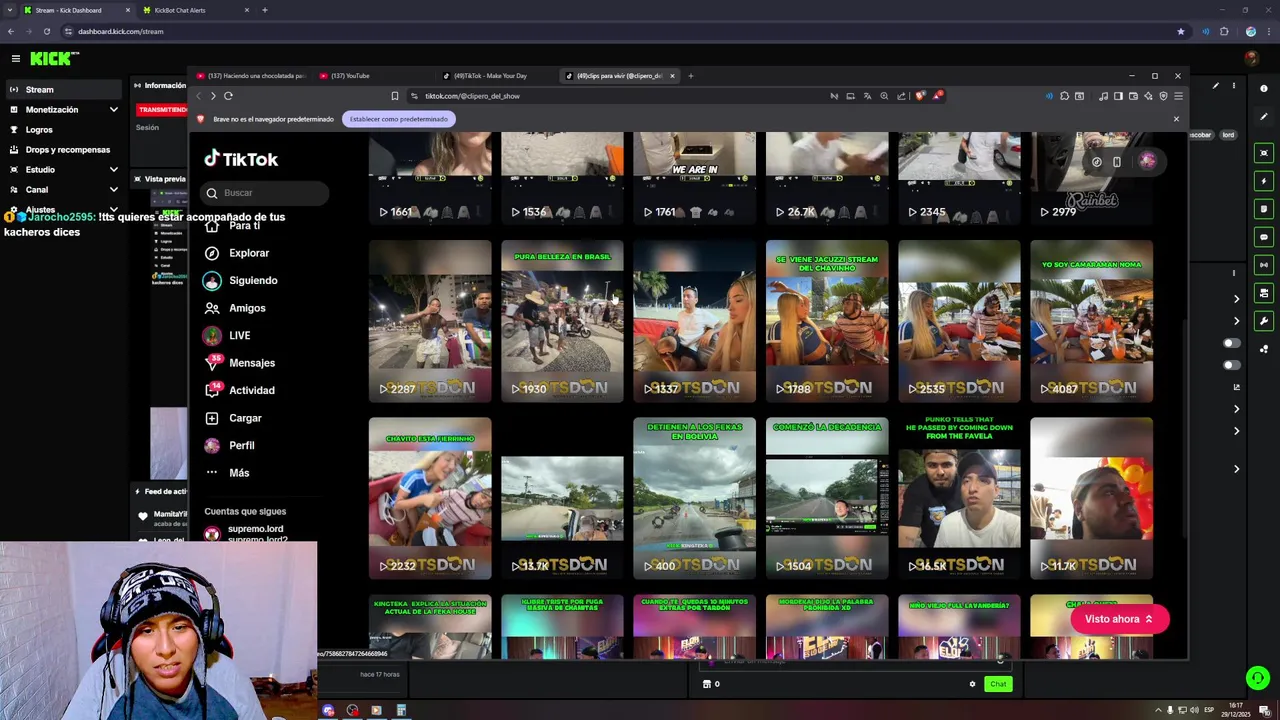This screenshot has height=720, width=1280.
Task: Click TikTok logo in the browser page
Action: click(241, 159)
